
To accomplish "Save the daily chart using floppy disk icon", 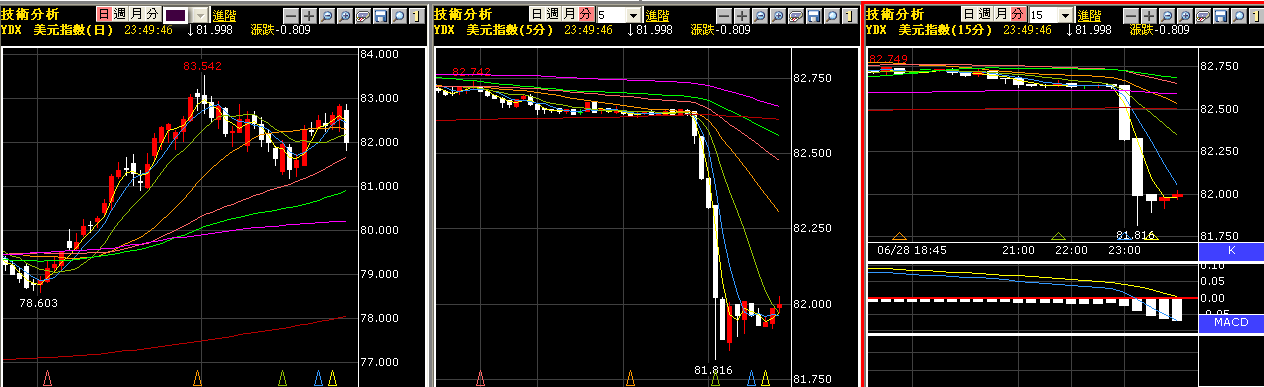I will pyautogui.click(x=380, y=15).
